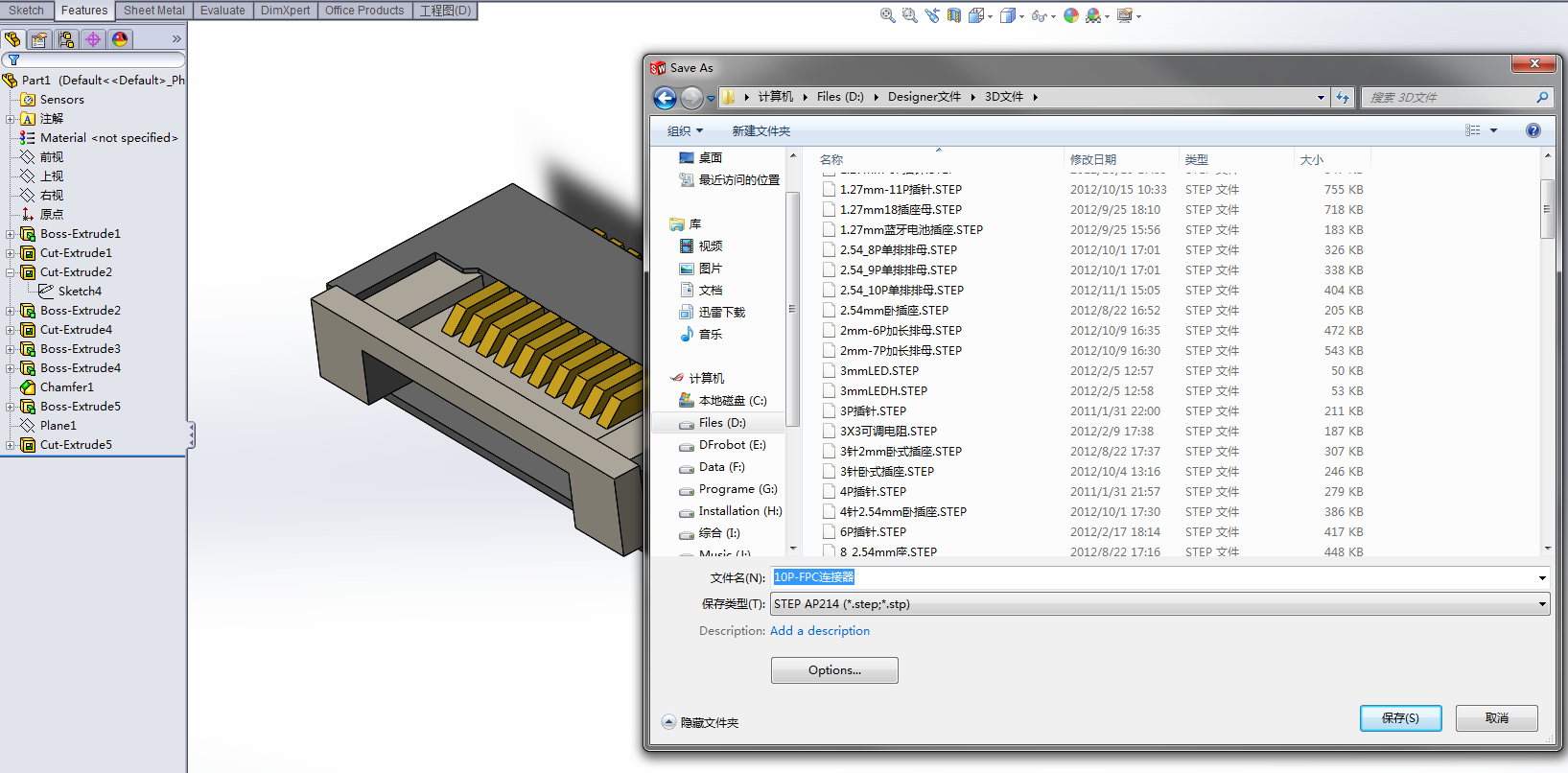Change file view layout icon

1473,130
